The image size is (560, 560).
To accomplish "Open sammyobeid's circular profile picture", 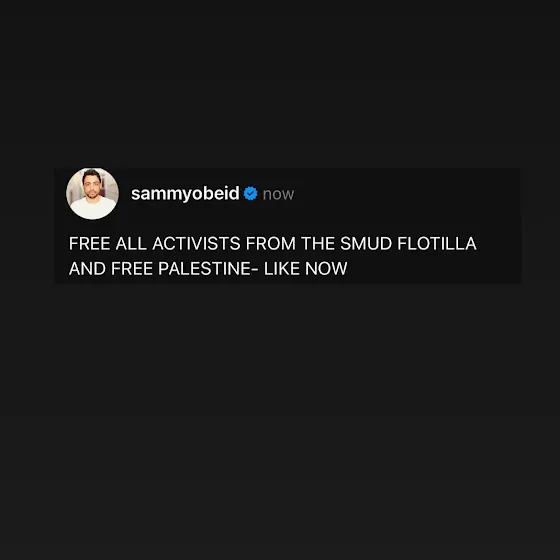I will click(x=92, y=193).
